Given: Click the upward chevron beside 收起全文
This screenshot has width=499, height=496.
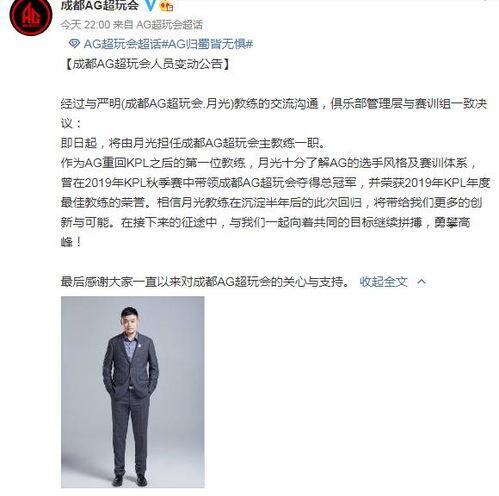Looking at the screenshot, I should tap(421, 282).
